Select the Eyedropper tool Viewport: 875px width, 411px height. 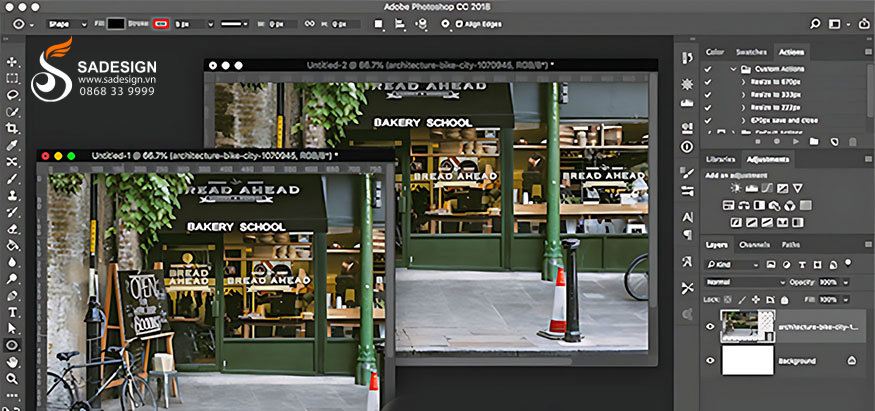[12, 146]
